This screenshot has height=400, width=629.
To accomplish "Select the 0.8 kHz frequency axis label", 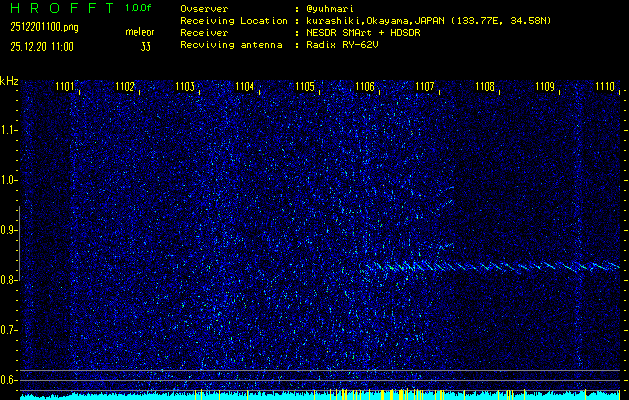I will click(x=9, y=280).
